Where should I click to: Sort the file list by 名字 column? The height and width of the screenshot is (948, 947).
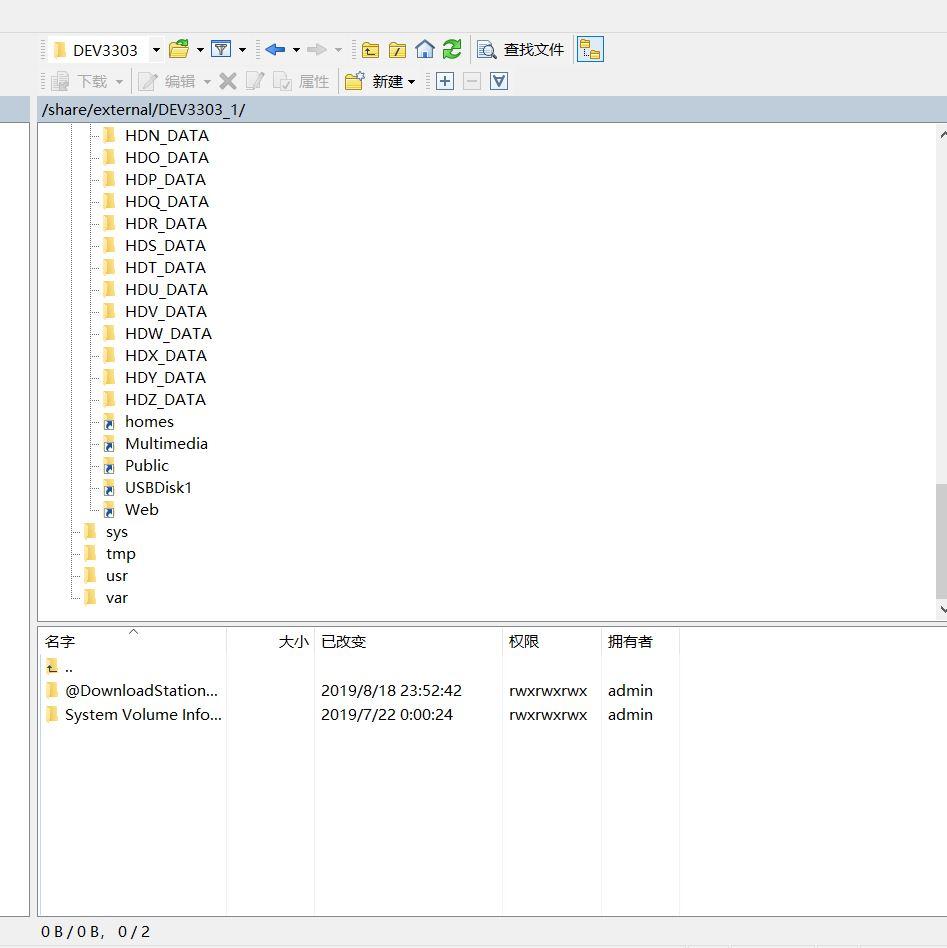pyautogui.click(x=60, y=642)
